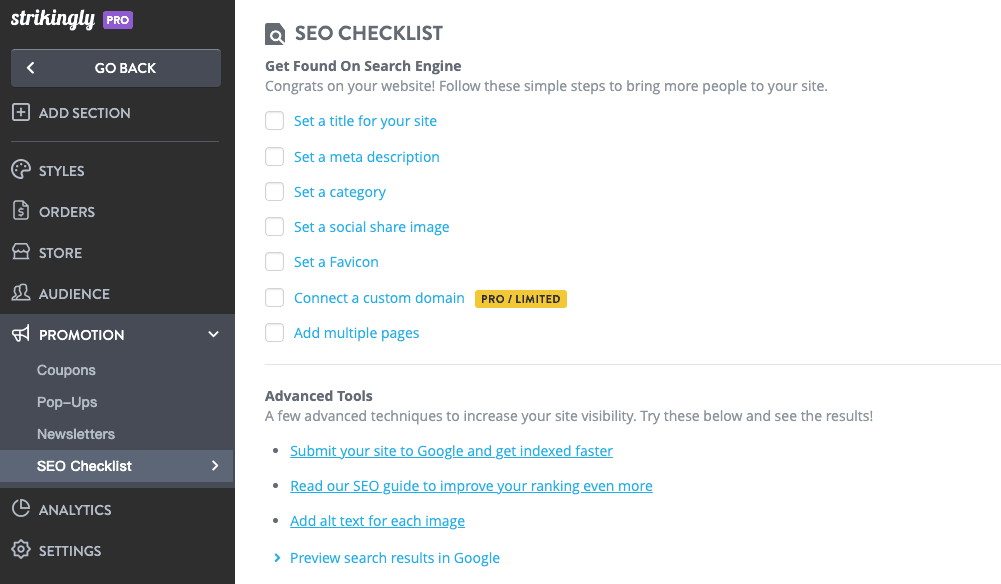Expand 'Preview search results in Google'

[x=277, y=558]
